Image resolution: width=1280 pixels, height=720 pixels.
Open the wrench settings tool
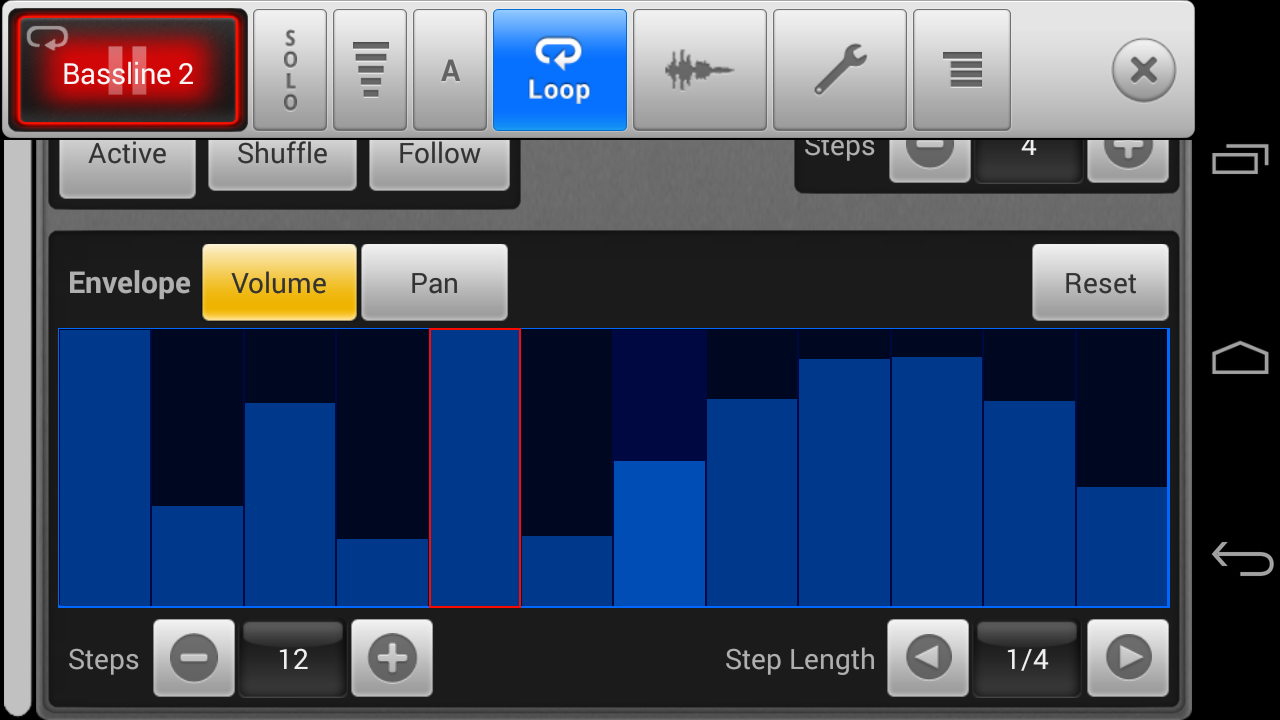839,70
